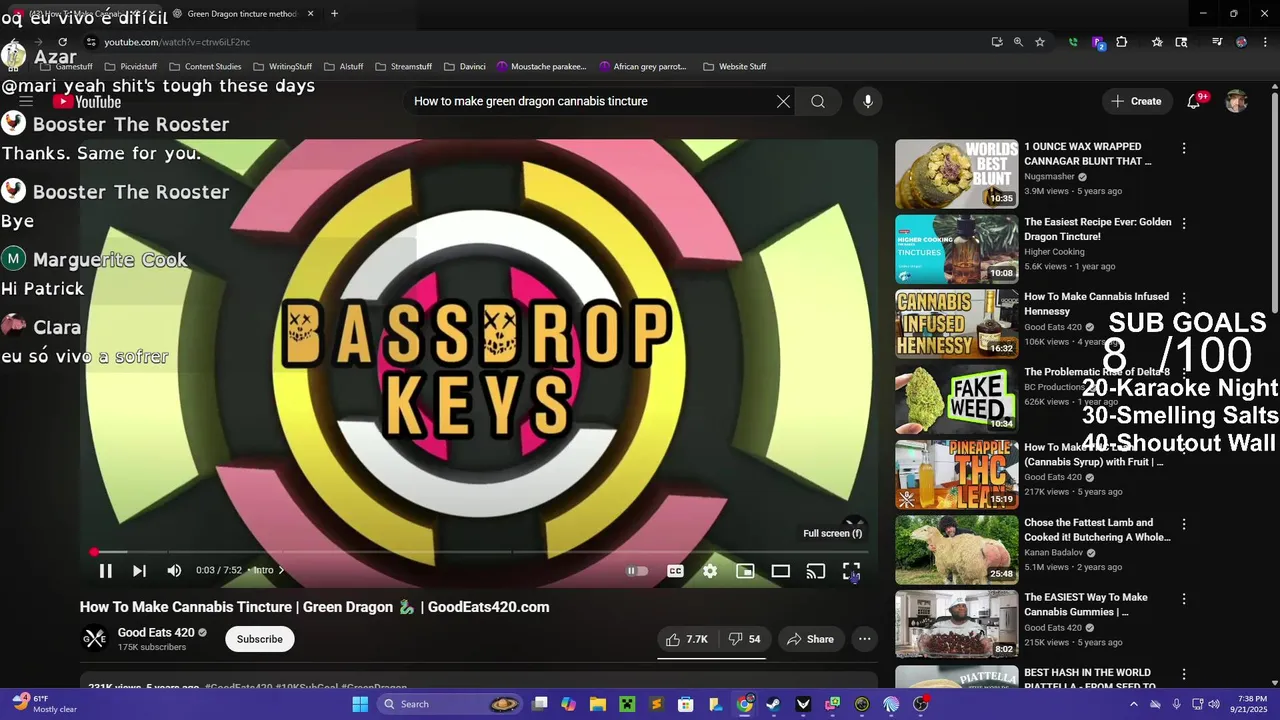Open a new browser tab

[334, 14]
